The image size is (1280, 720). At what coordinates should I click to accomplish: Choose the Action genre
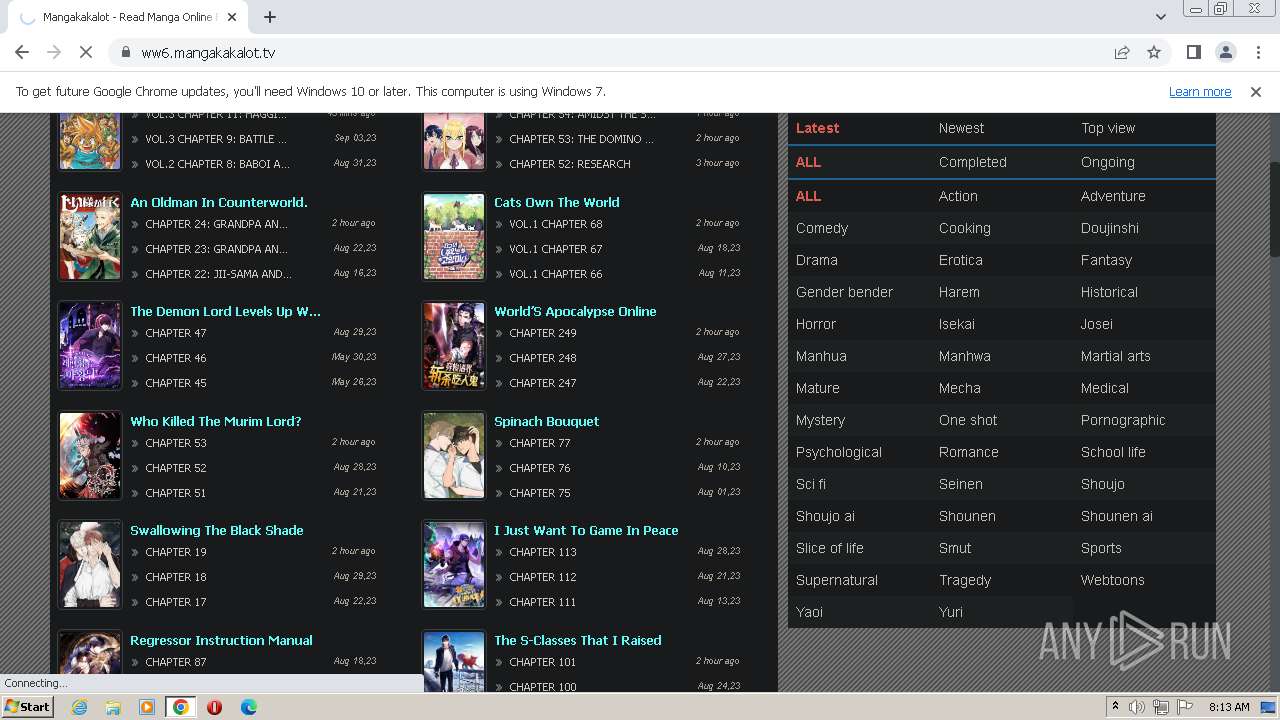(958, 196)
